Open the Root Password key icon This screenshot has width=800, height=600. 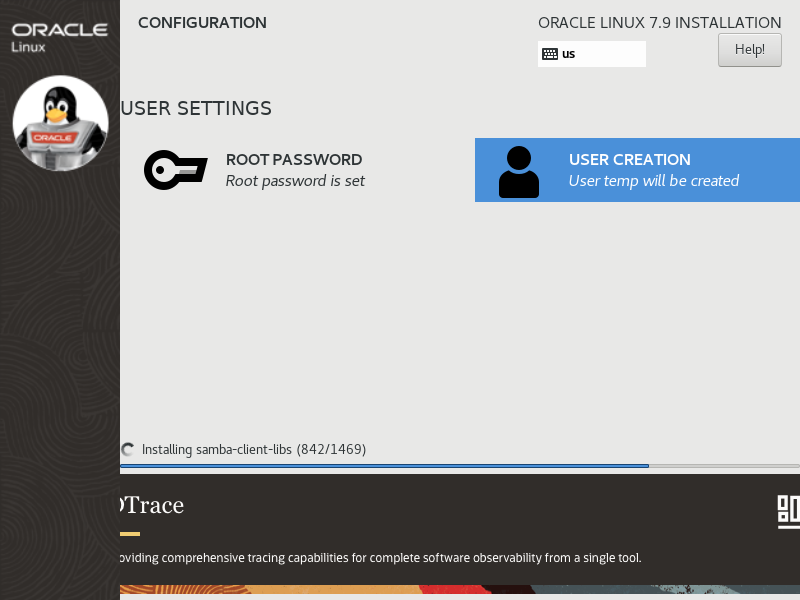[x=176, y=170]
